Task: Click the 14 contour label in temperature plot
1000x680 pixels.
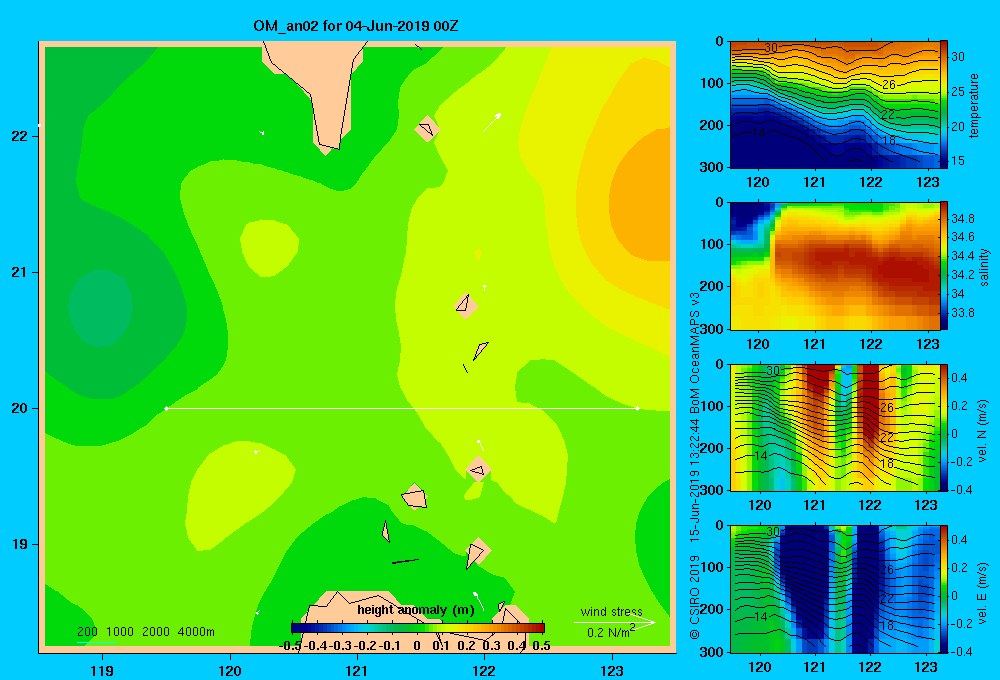Action: 758,133
